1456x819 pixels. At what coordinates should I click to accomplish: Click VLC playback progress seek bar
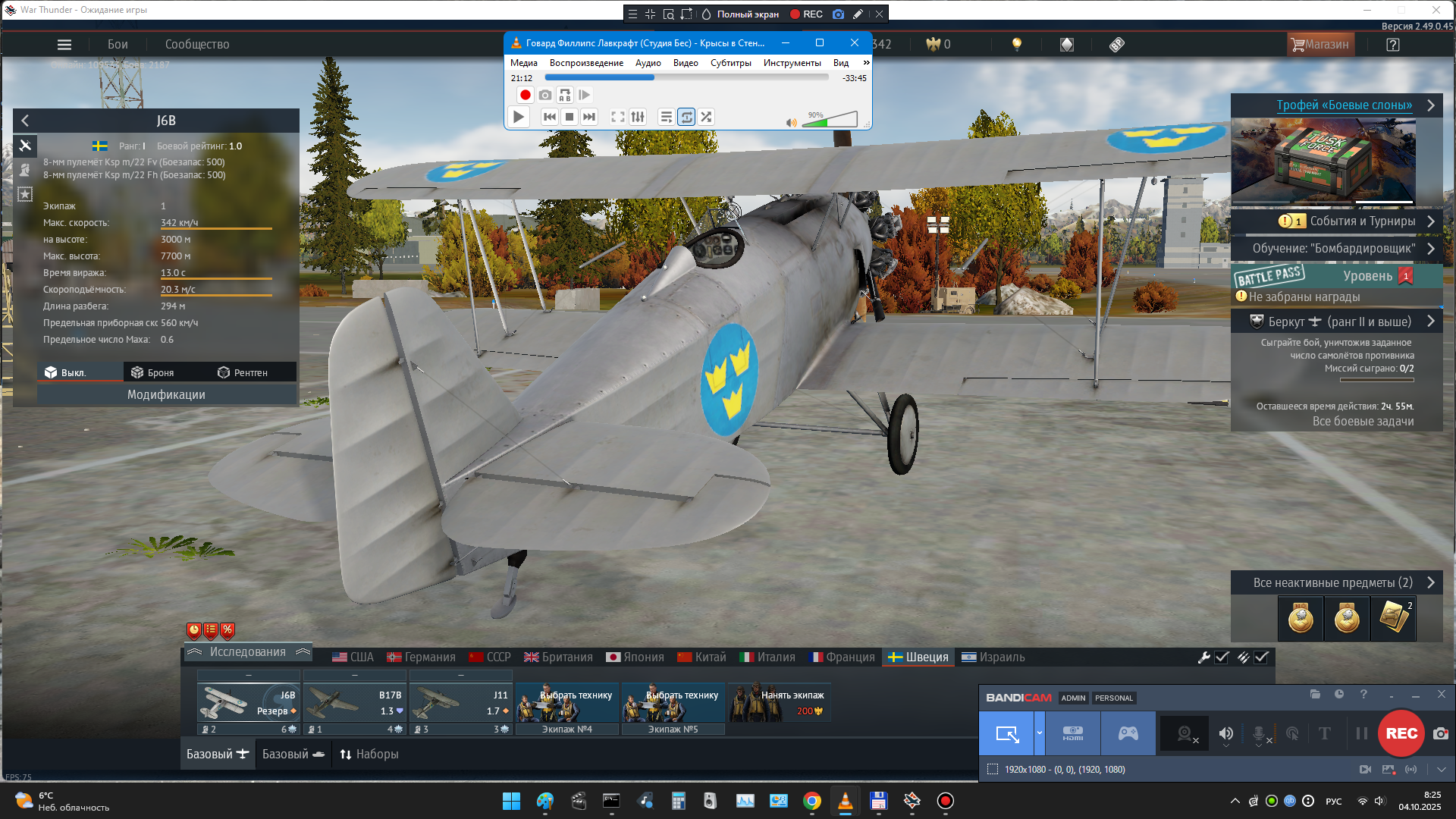coord(686,77)
